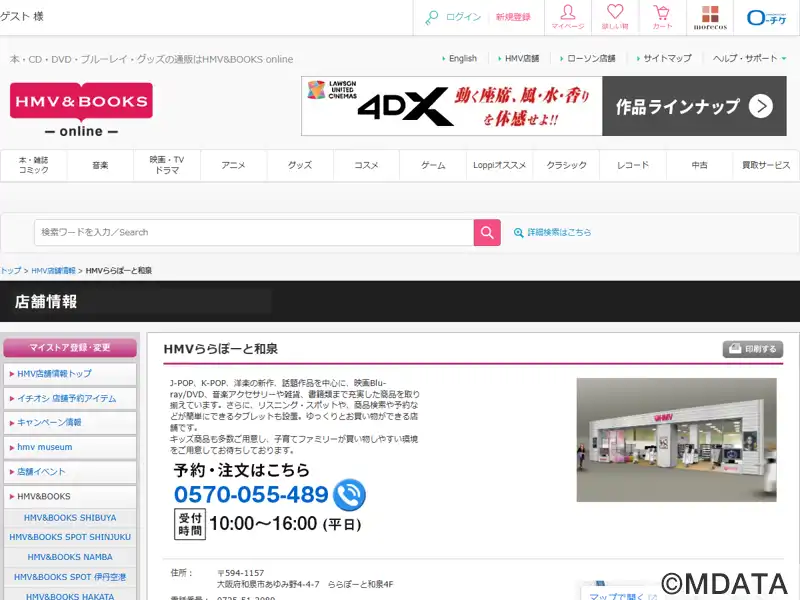Expand the HMV&BOOKS sidebar section
The image size is (800, 600).
(70, 496)
